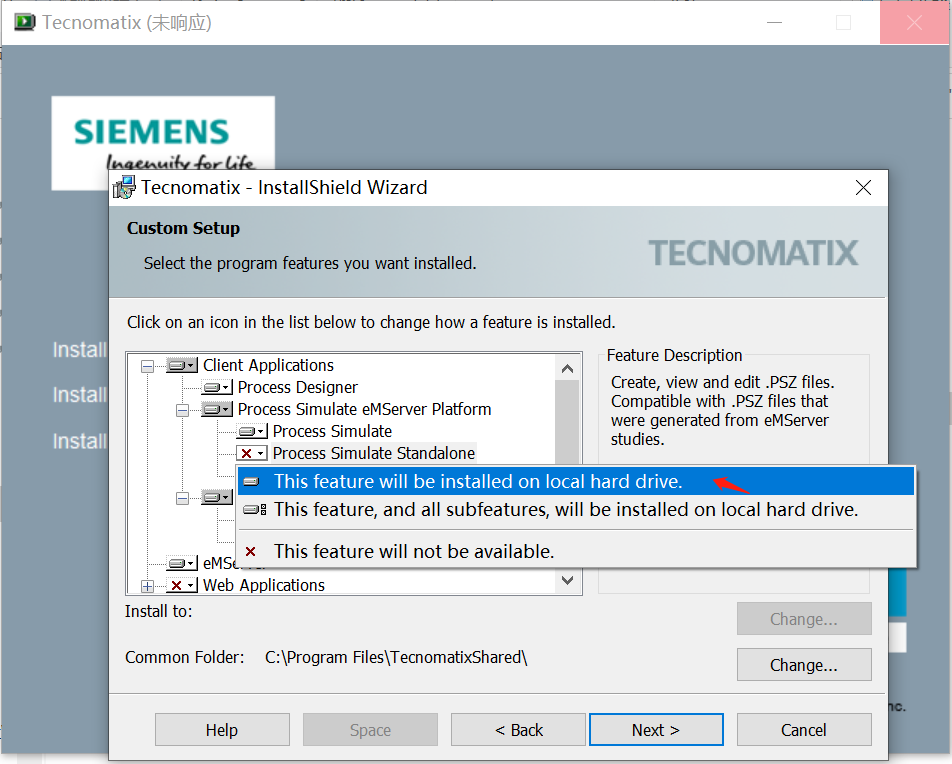952x764 pixels.
Task: Choose 'This feature, and all subfeatures' install option
Action: pos(575,510)
